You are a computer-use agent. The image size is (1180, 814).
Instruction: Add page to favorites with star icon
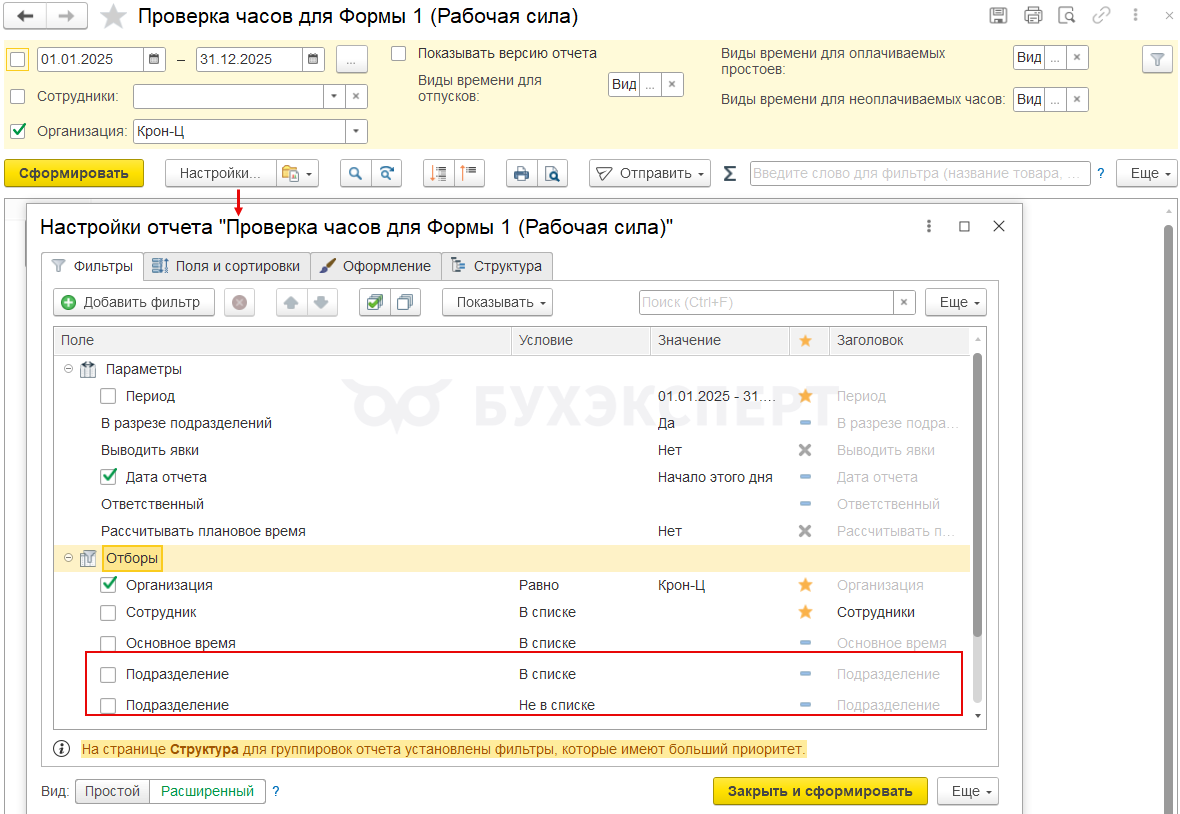coord(115,17)
